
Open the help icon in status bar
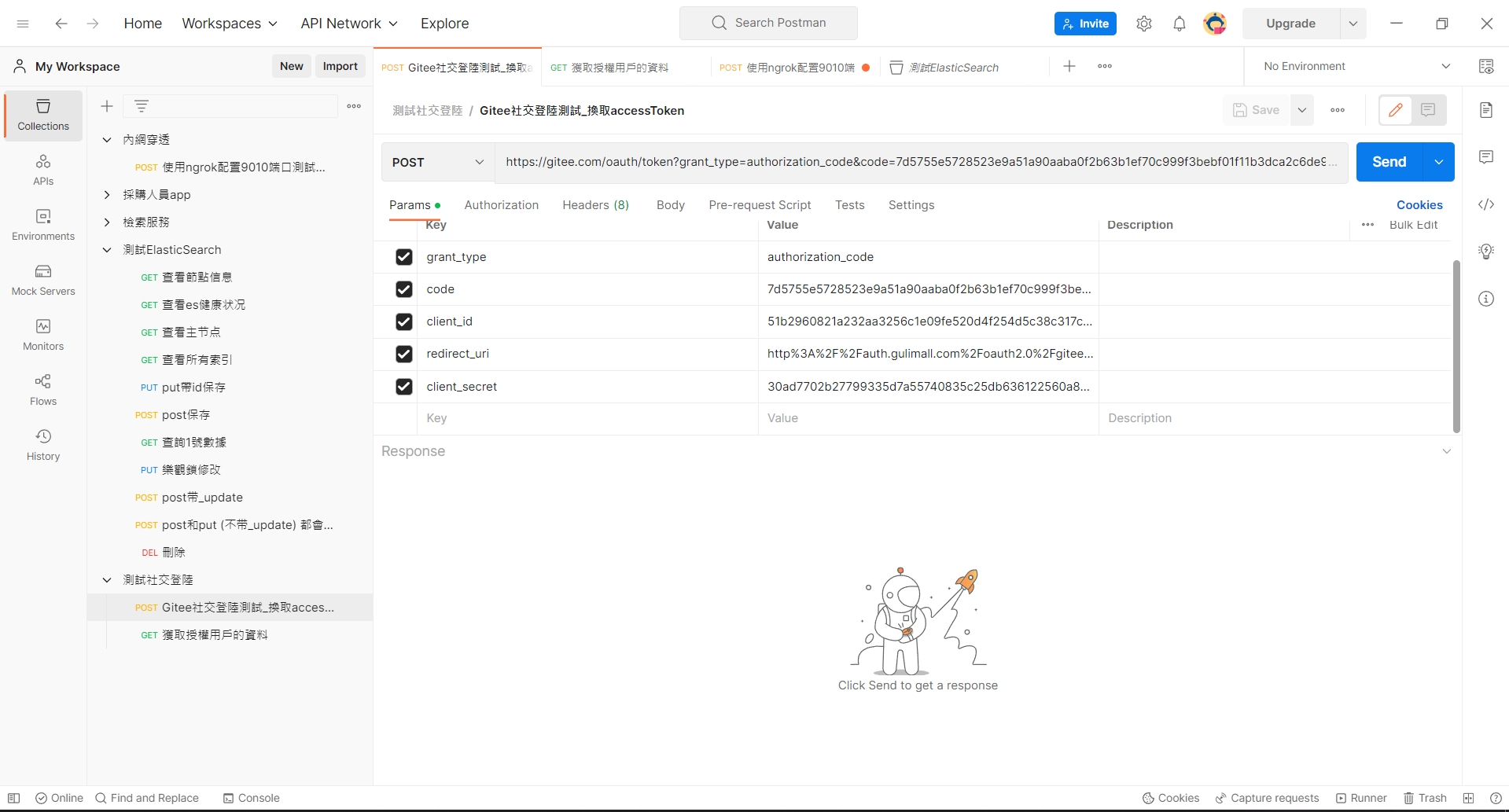pos(1496,798)
